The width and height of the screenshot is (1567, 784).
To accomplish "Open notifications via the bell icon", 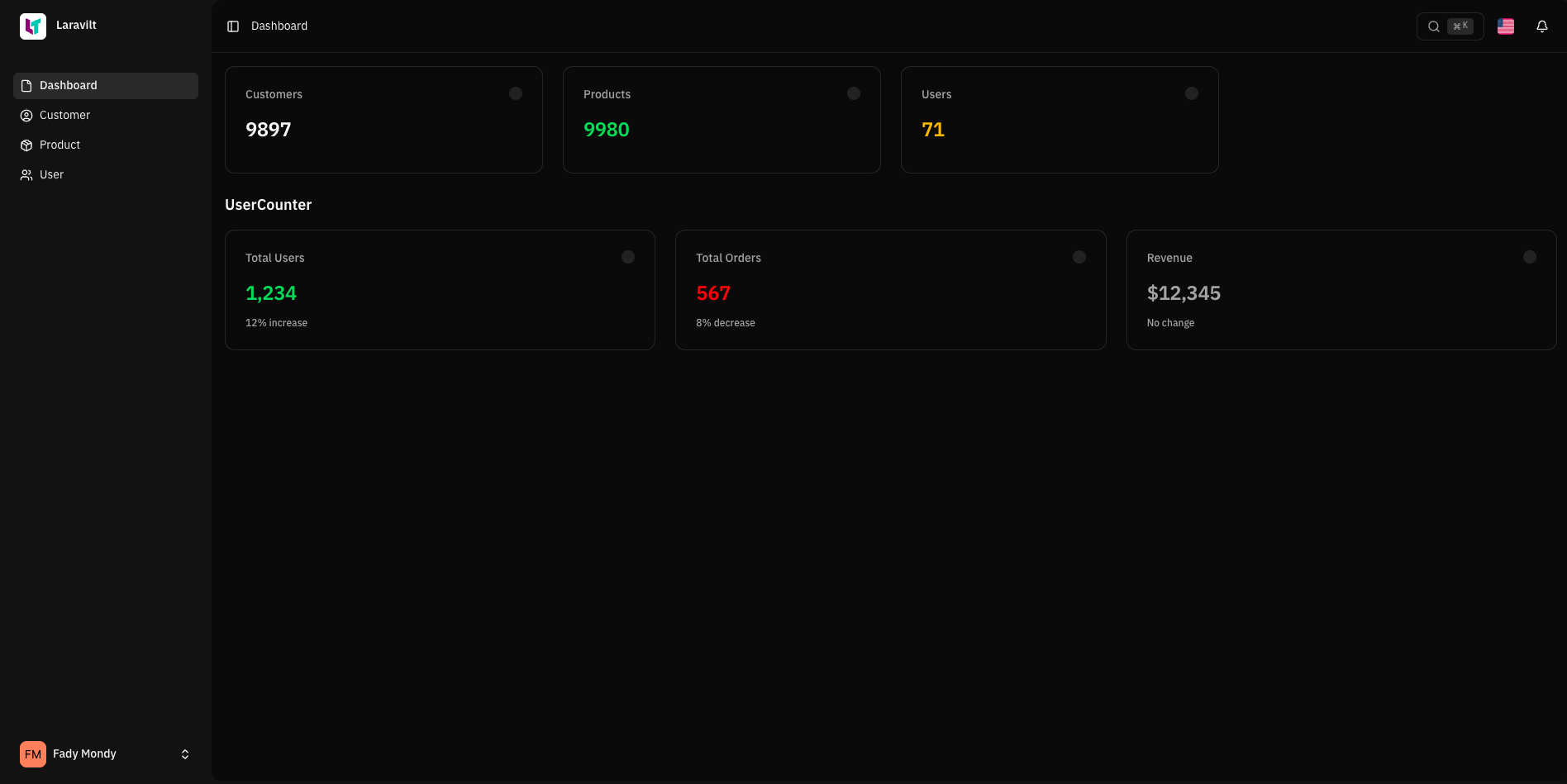I will click(1542, 26).
